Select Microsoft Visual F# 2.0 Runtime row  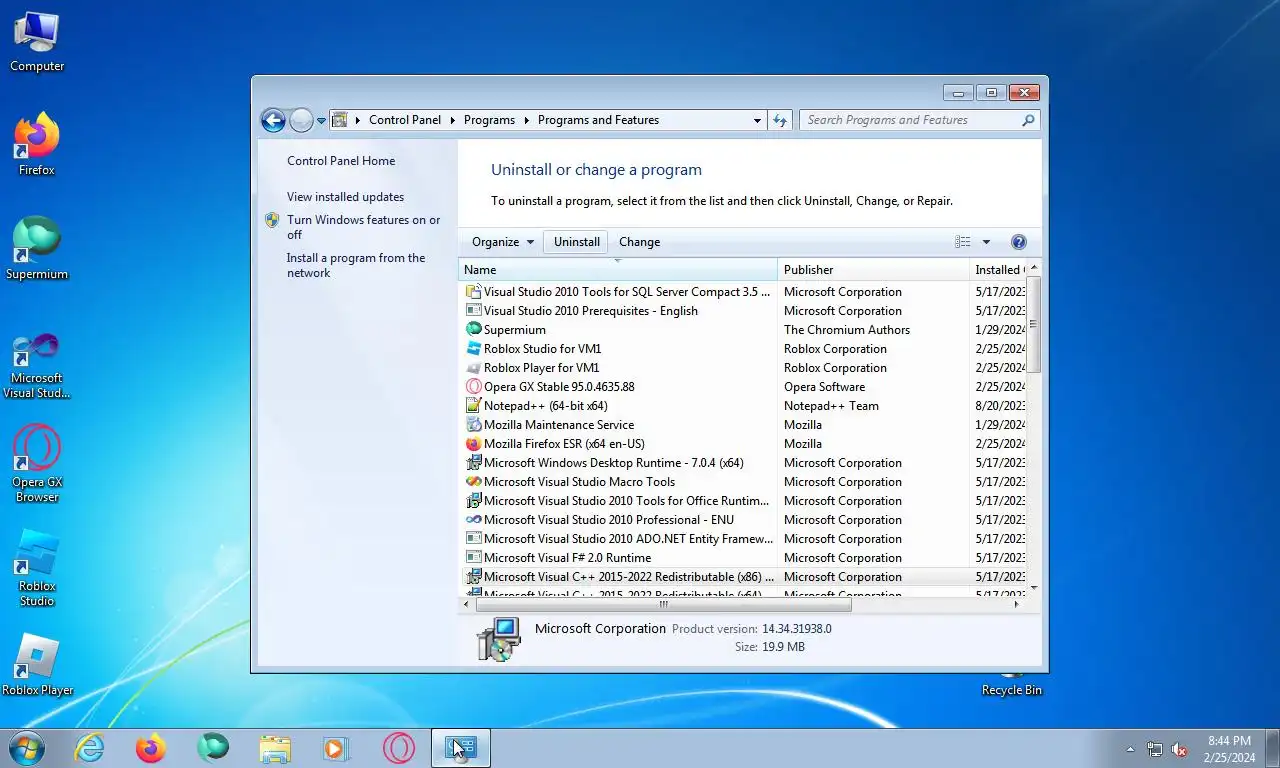tap(743, 558)
